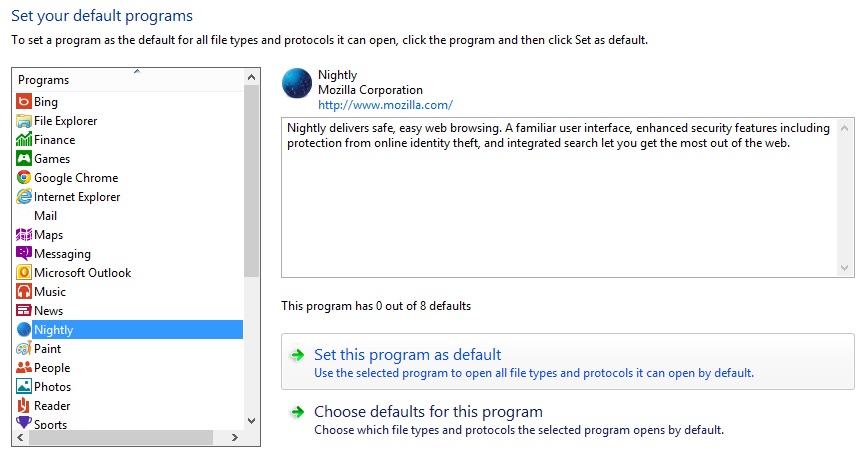861x461 pixels.
Task: Select Mail in the programs list
Action: pyautogui.click(x=46, y=216)
